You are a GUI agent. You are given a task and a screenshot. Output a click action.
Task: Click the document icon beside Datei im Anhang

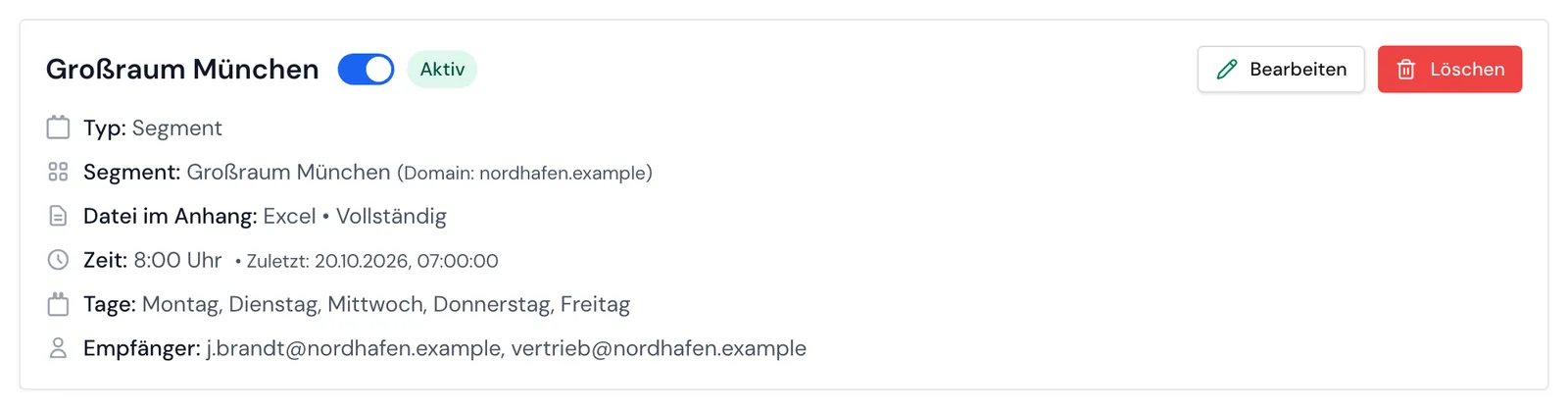58,216
